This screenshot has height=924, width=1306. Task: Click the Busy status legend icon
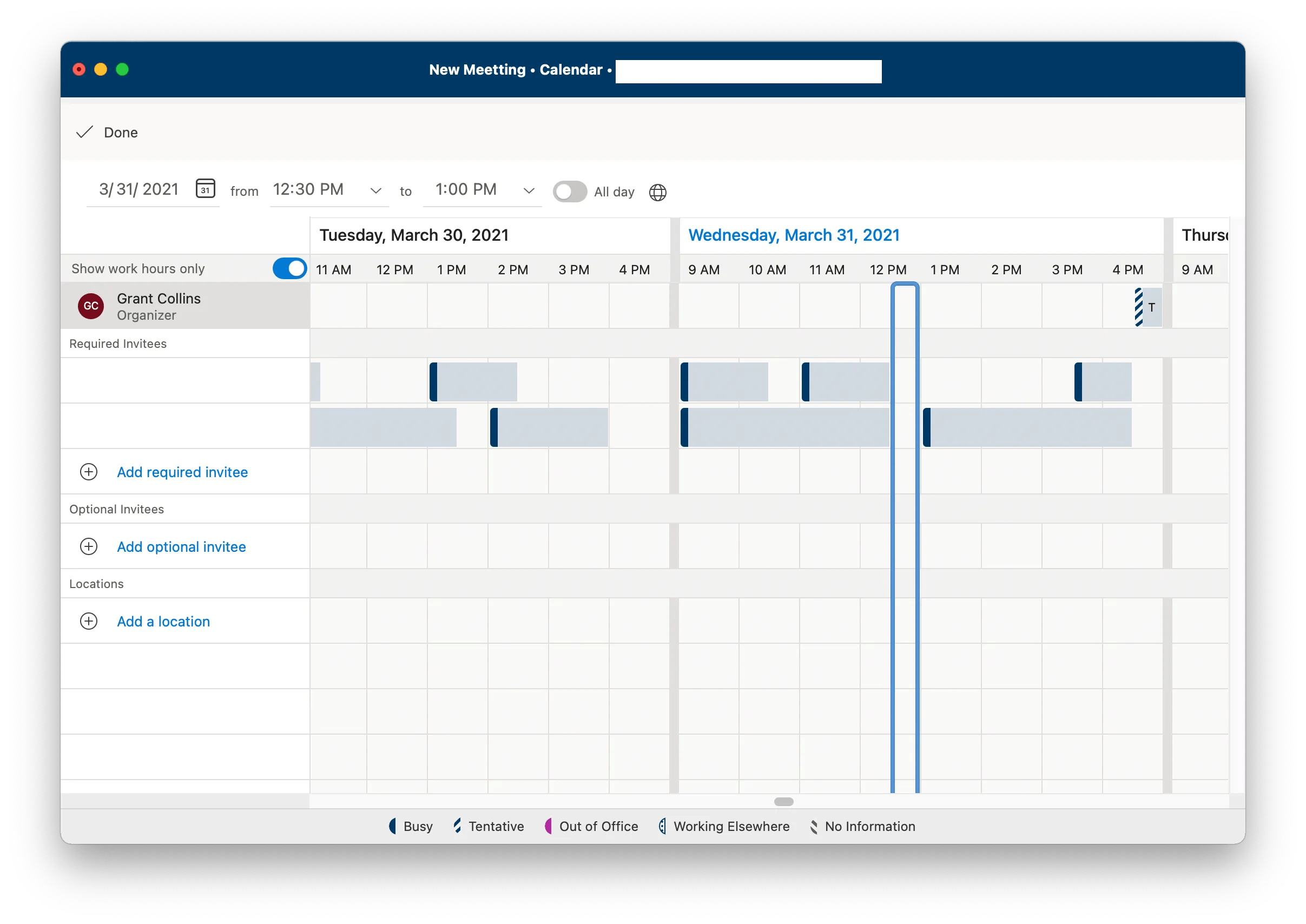393,826
